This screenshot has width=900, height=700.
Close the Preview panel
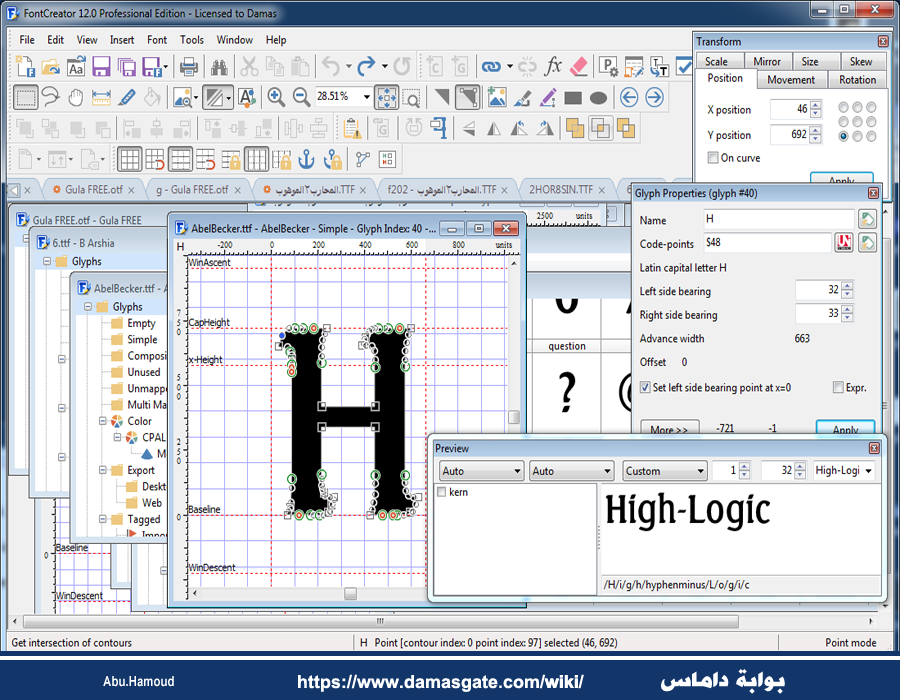874,448
